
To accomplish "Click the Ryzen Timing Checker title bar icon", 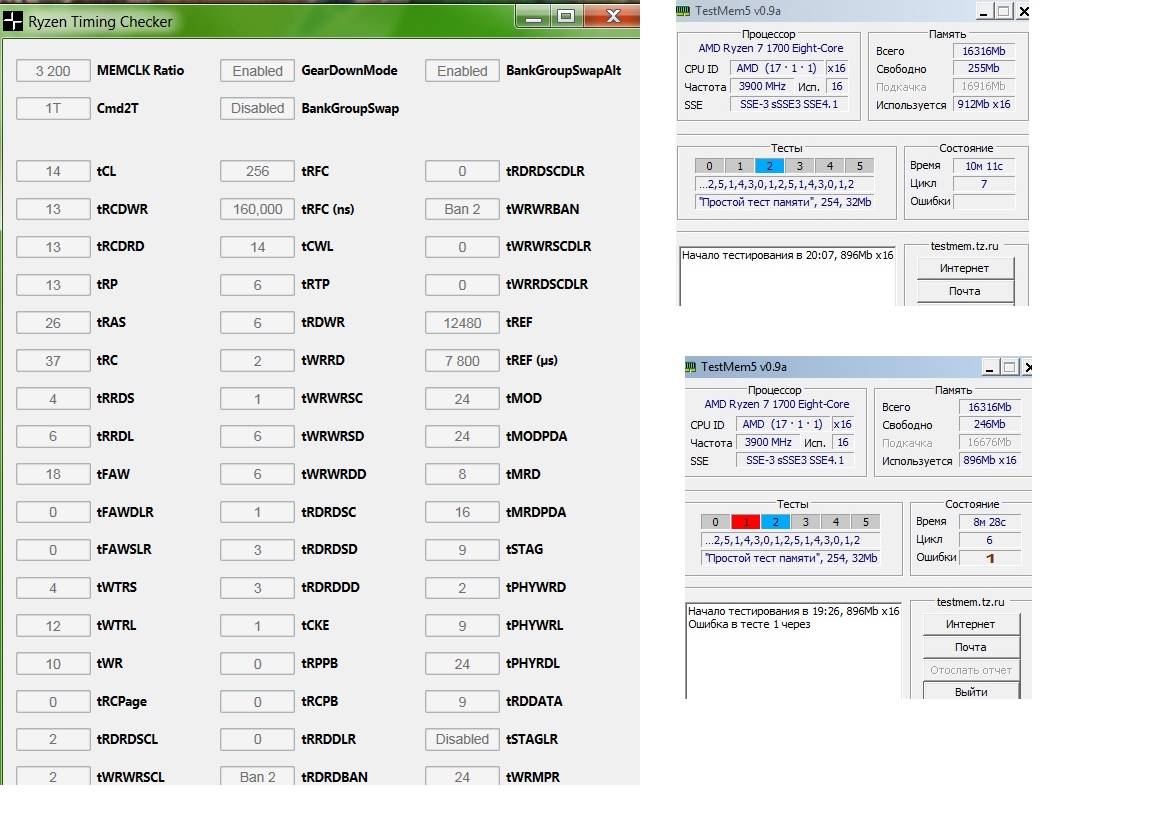I will coord(13,22).
